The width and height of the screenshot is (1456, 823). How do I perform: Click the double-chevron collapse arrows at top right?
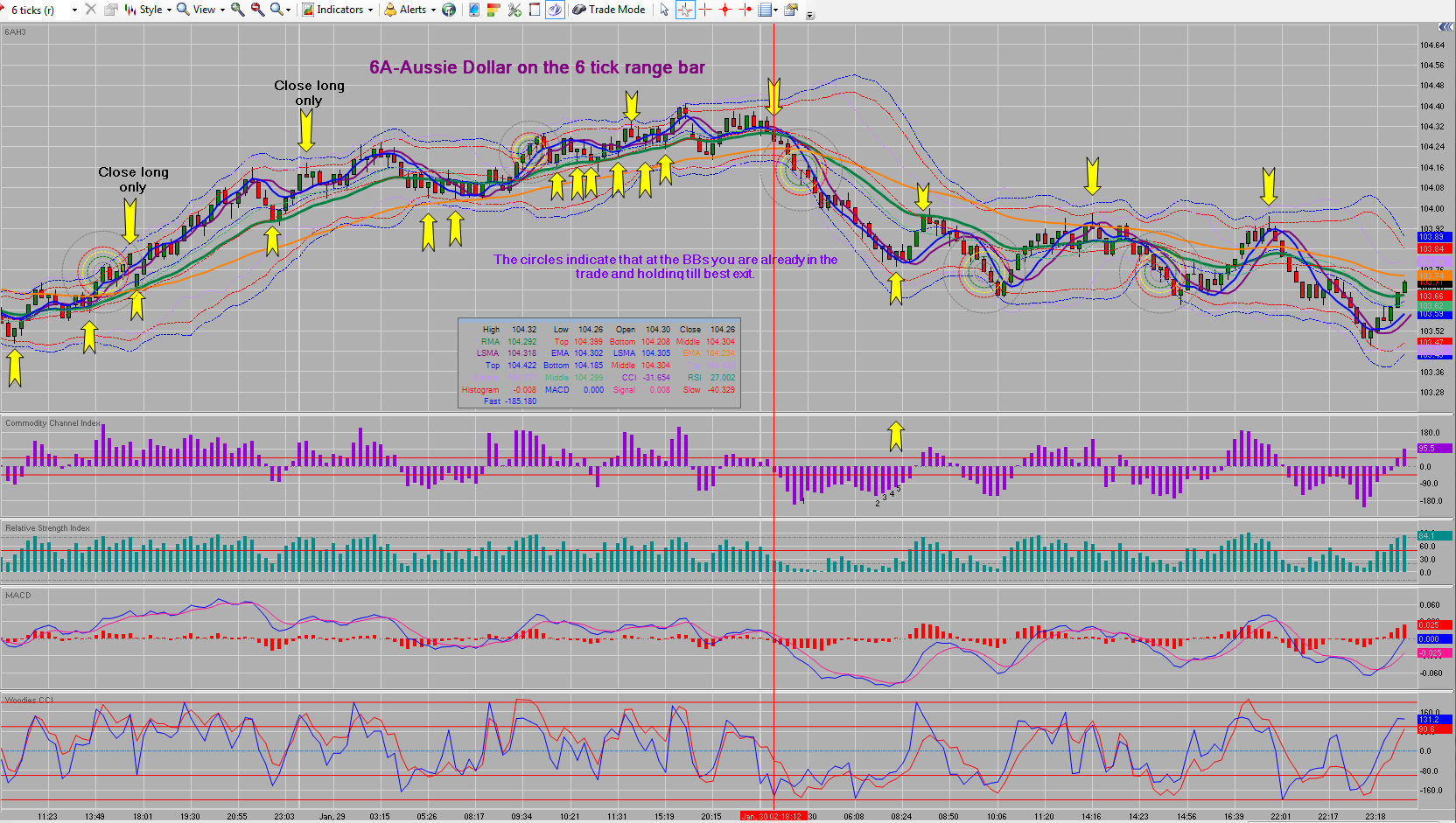click(x=1445, y=27)
